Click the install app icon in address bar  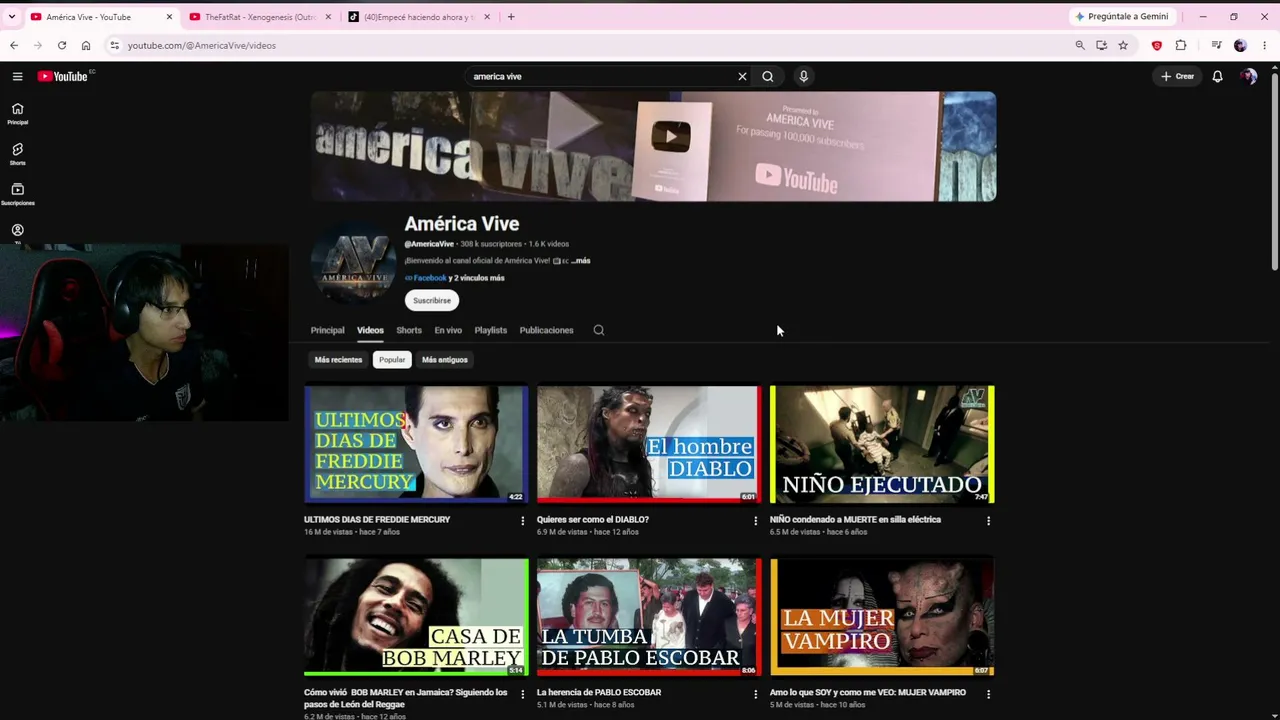(1101, 45)
